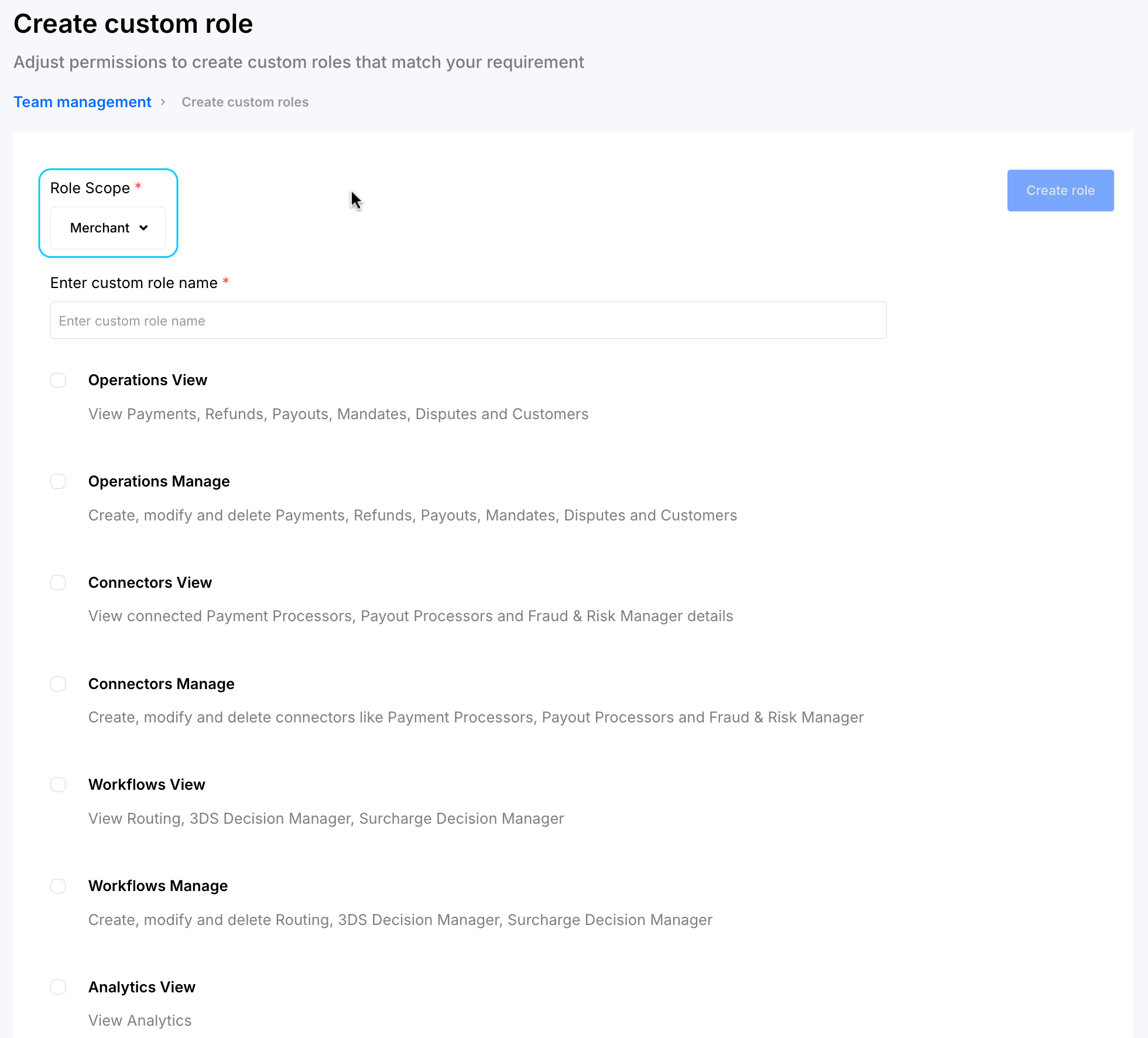Go back to Team management breadcrumb
This screenshot has height=1038, width=1148.
82,102
